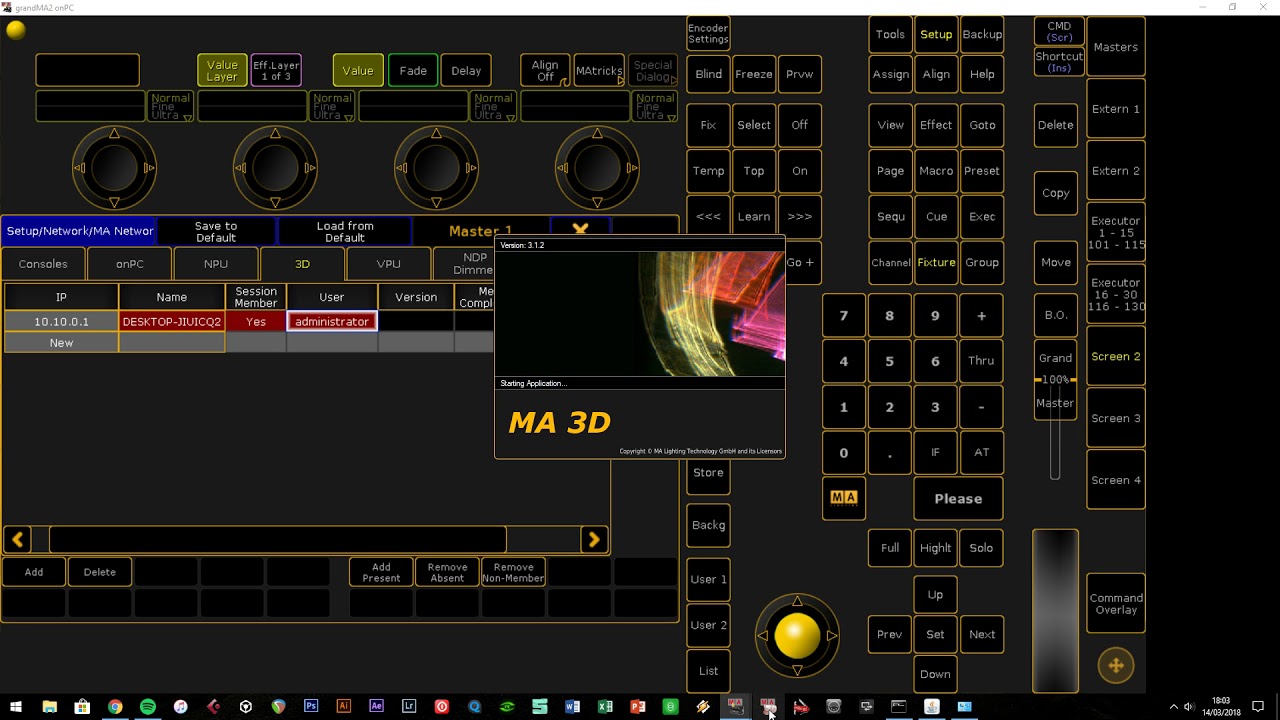The image size is (1280, 720).
Task: Select the Value timing layer
Action: tap(358, 71)
